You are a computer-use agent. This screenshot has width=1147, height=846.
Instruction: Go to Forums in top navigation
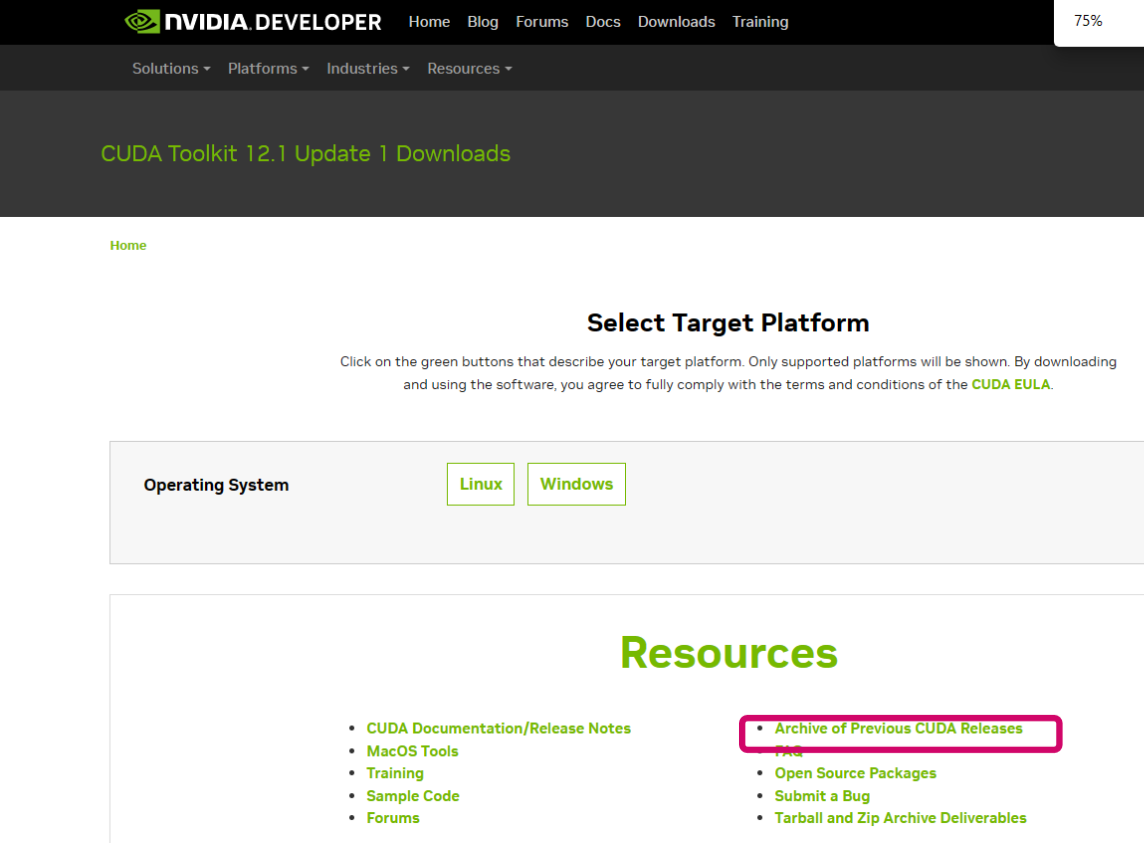(x=542, y=22)
